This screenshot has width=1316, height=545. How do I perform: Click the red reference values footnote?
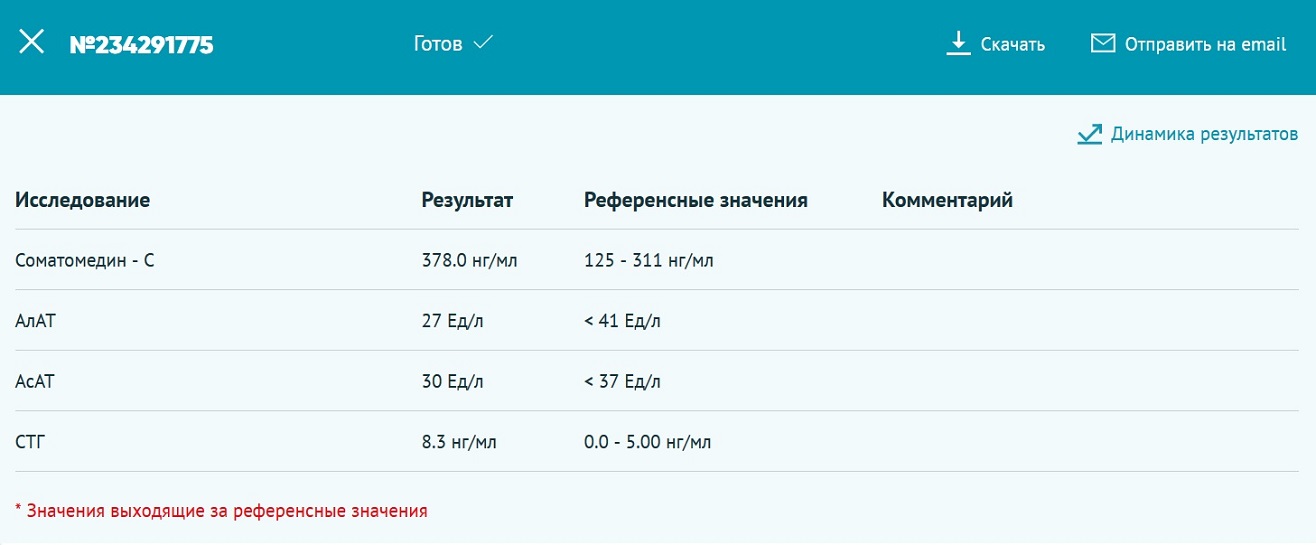(x=221, y=511)
